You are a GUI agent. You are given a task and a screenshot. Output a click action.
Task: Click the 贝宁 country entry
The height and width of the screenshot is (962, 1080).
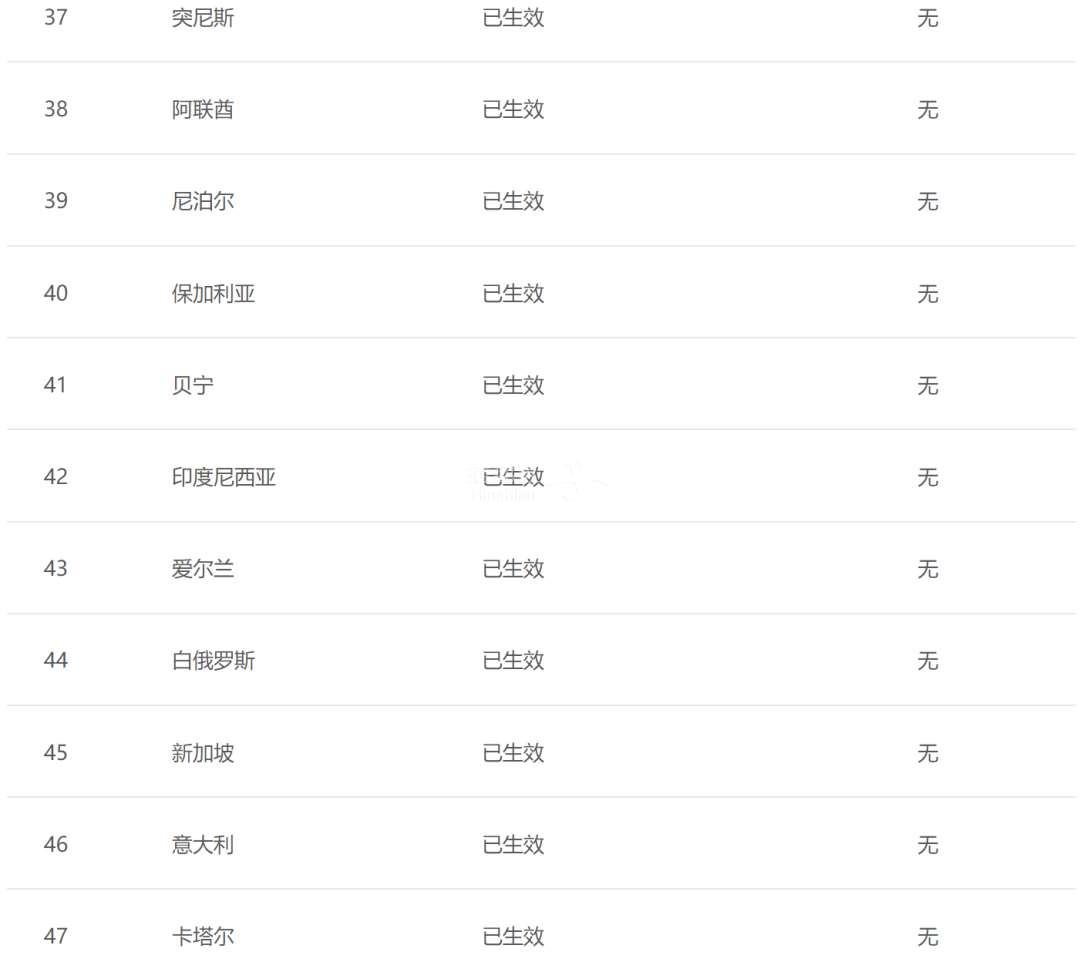coord(192,385)
